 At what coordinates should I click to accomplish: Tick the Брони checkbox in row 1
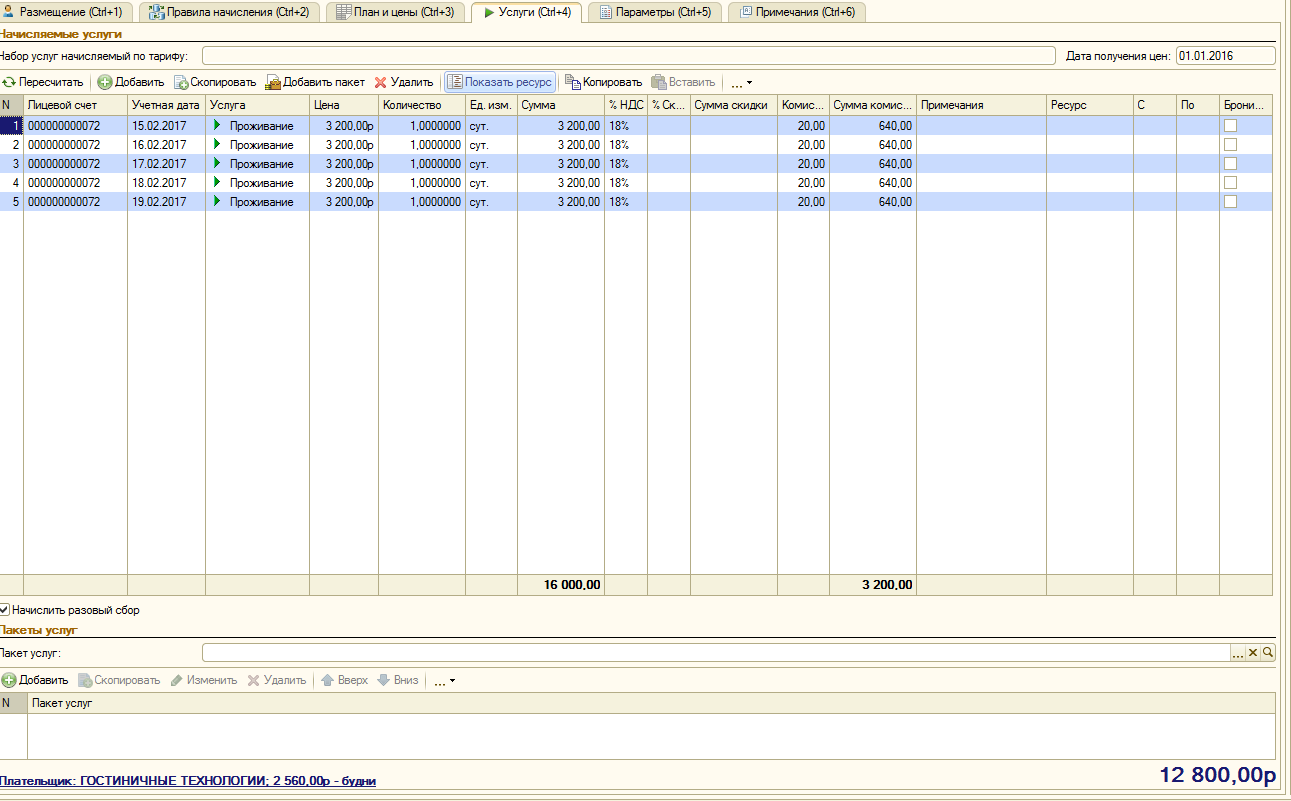pyautogui.click(x=1231, y=125)
